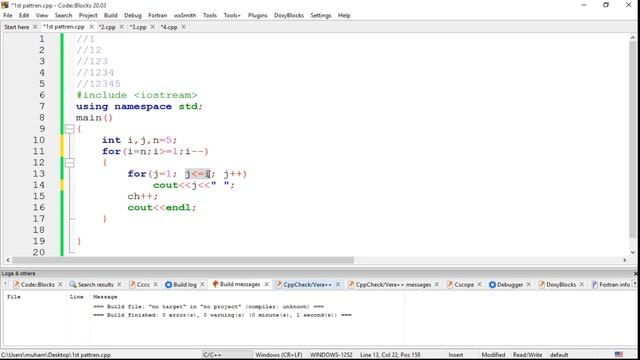Close the 2.cpp tab

pos(122,27)
